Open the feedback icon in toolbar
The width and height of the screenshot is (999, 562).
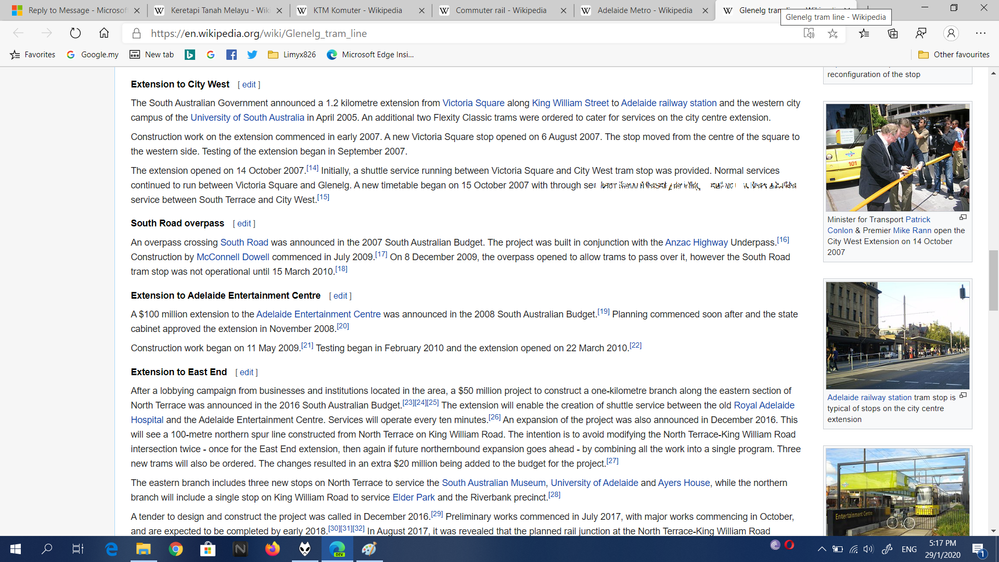pos(921,33)
